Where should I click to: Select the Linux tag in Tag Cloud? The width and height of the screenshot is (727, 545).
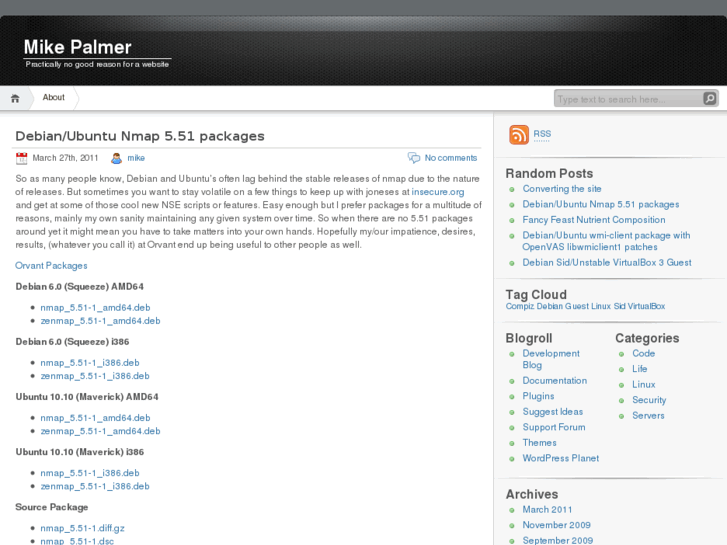click(x=601, y=306)
